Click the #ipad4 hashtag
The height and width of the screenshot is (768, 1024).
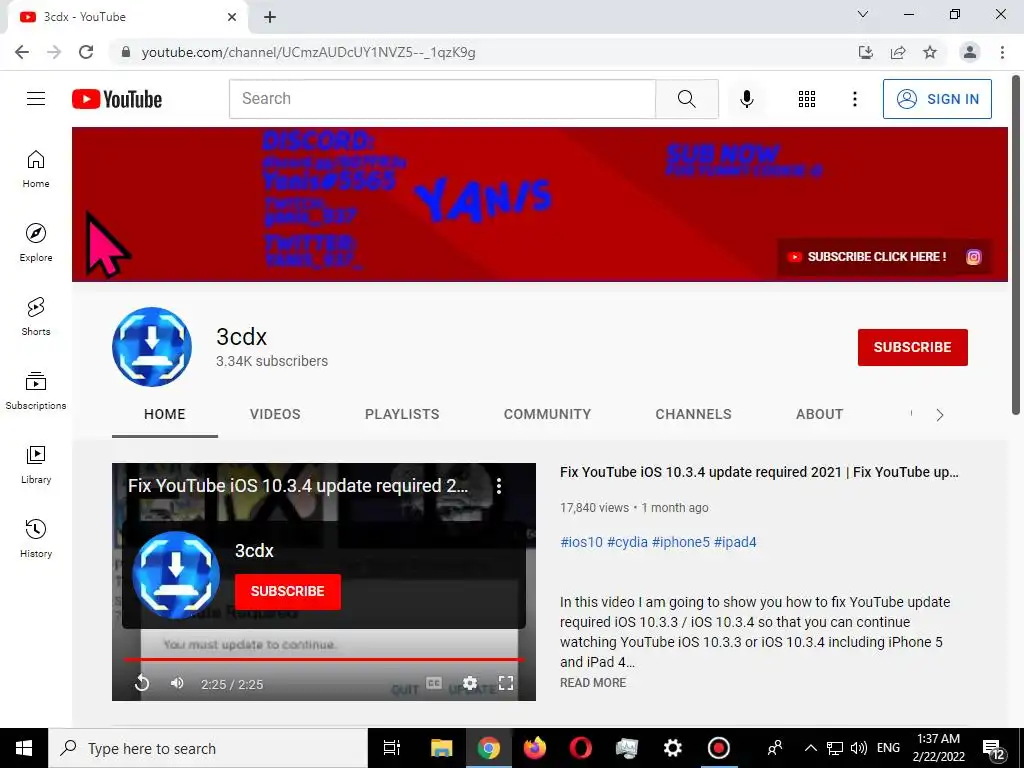click(735, 542)
